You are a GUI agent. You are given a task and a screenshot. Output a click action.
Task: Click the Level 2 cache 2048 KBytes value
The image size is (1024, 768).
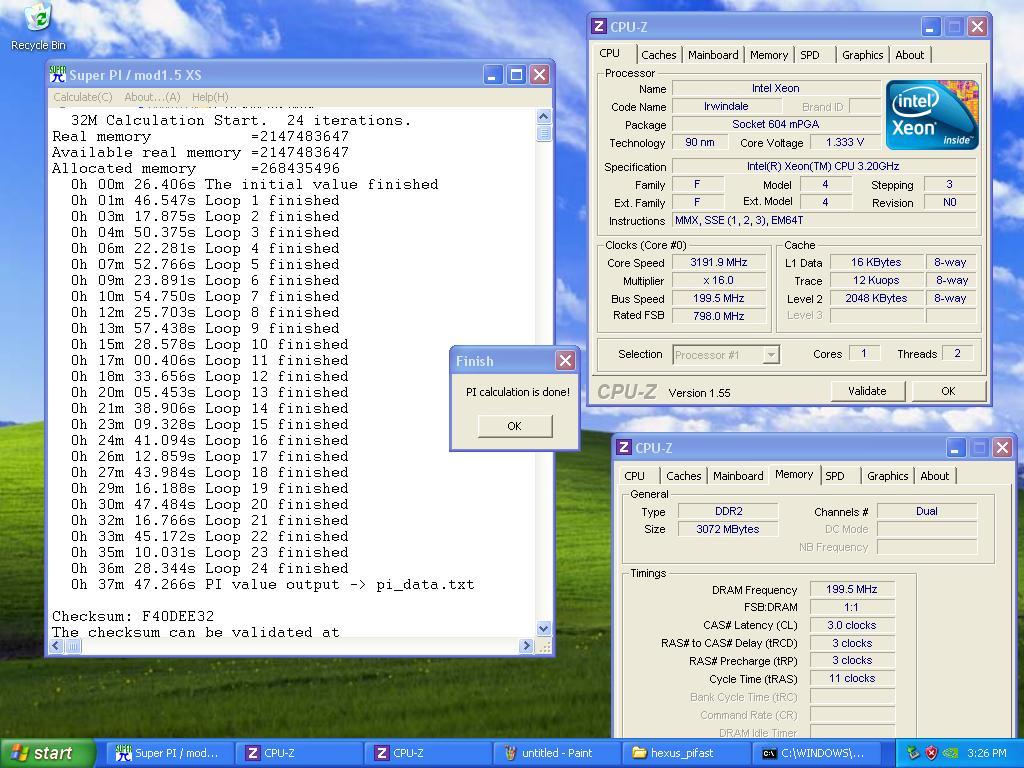[876, 298]
